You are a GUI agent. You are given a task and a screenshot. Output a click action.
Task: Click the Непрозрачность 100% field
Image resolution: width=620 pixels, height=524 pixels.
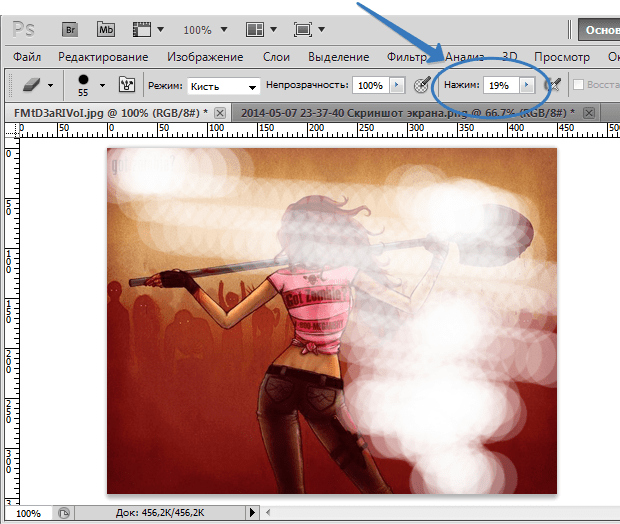pyautogui.click(x=370, y=86)
